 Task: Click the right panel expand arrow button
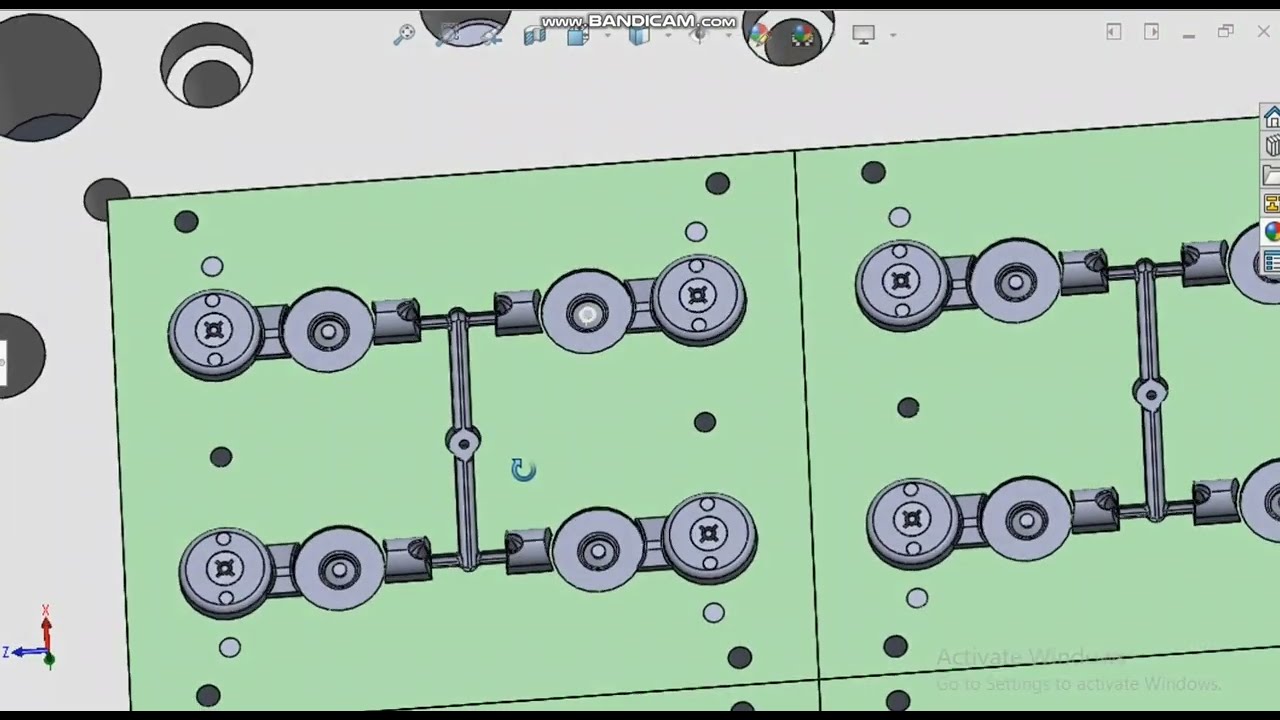pyautogui.click(x=1151, y=32)
